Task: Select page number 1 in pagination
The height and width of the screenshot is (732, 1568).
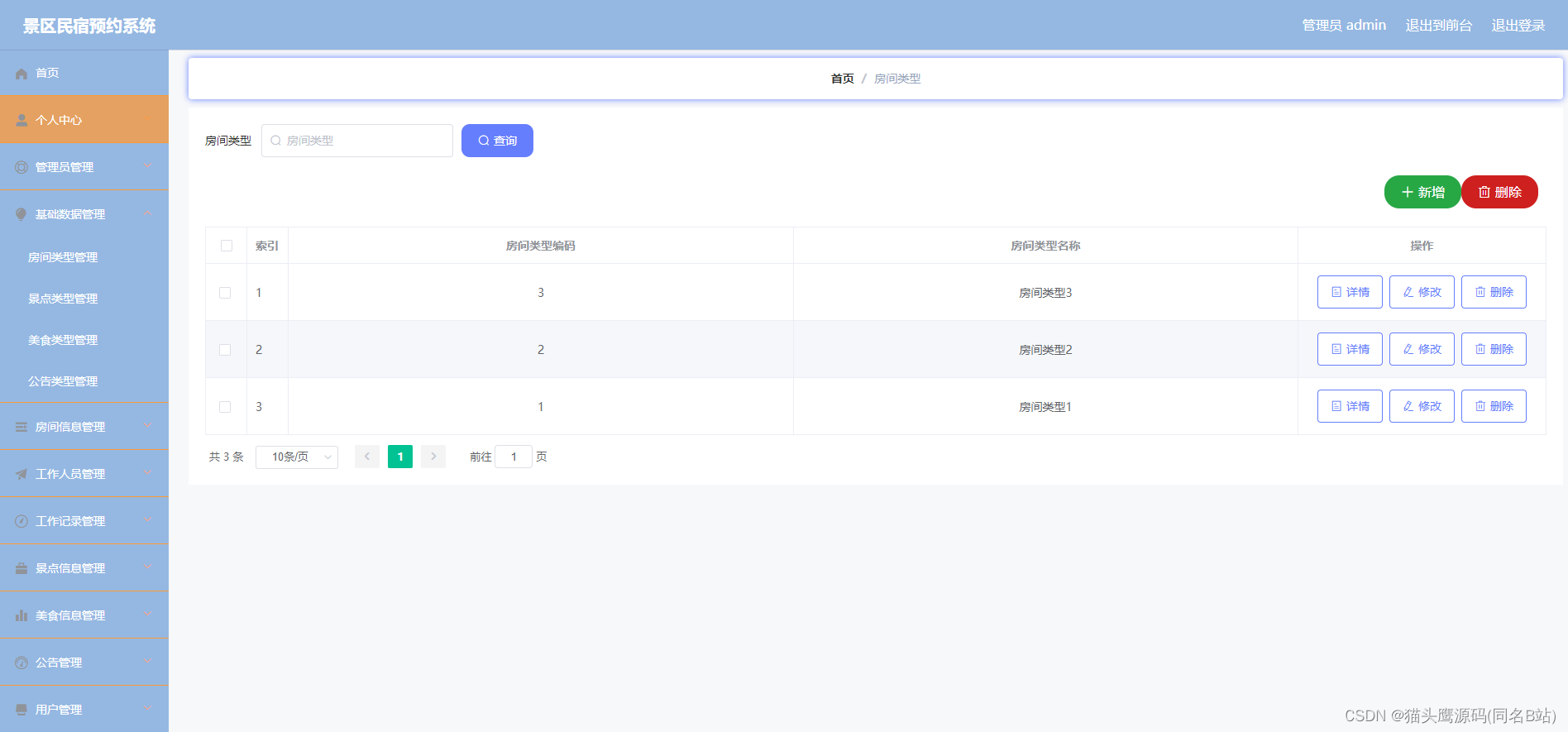Action: point(400,457)
